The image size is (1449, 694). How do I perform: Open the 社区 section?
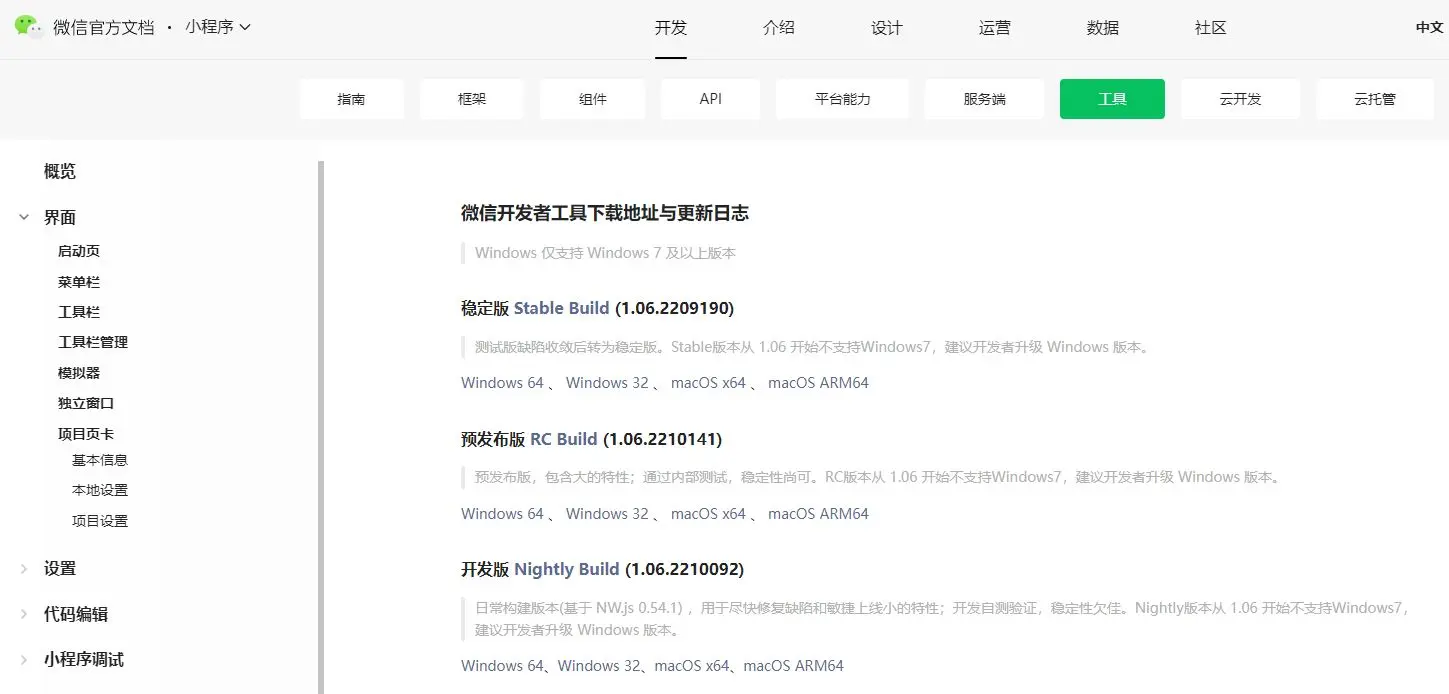click(1210, 28)
